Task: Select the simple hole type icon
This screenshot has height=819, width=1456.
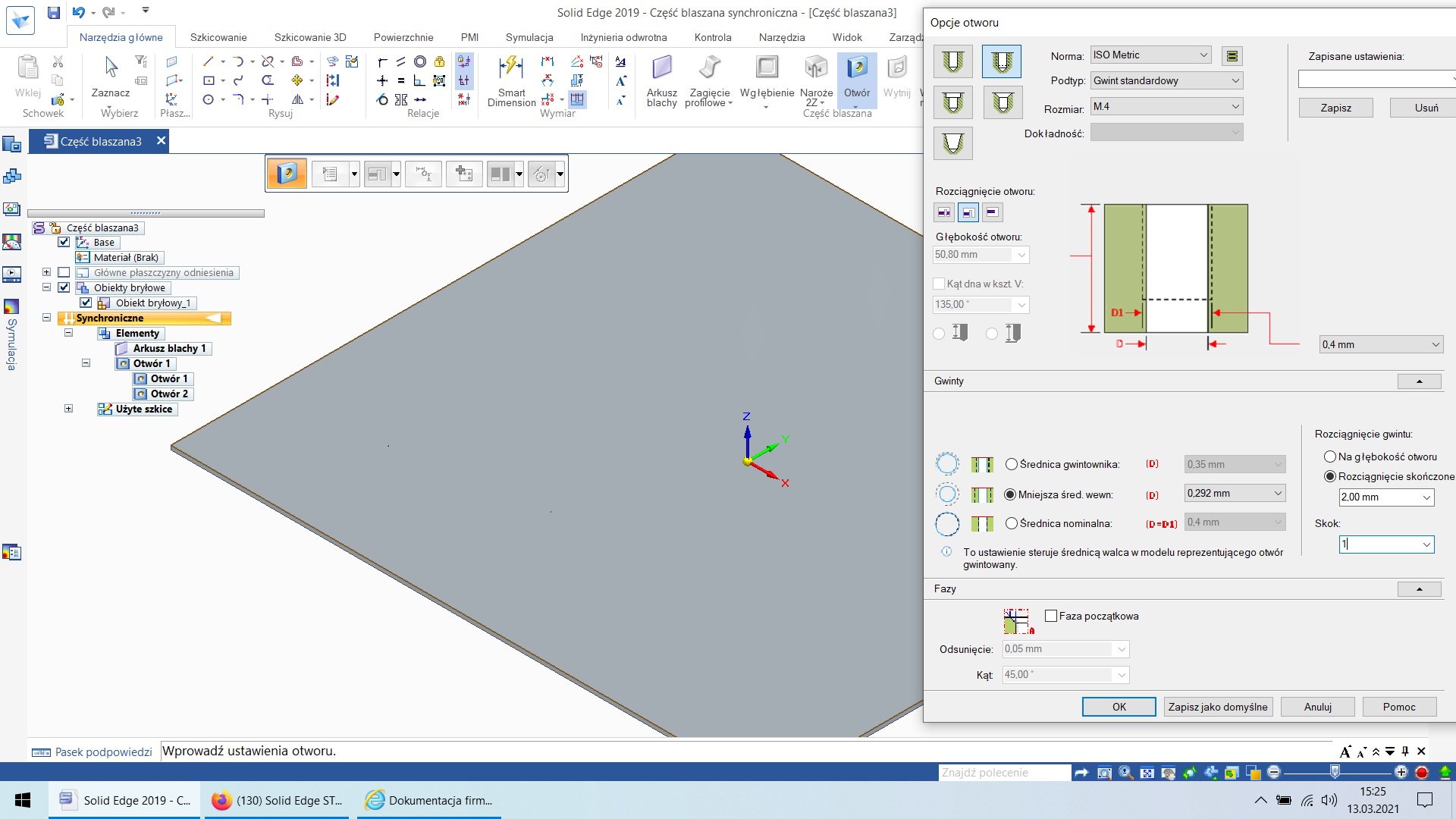Action: tap(952, 61)
